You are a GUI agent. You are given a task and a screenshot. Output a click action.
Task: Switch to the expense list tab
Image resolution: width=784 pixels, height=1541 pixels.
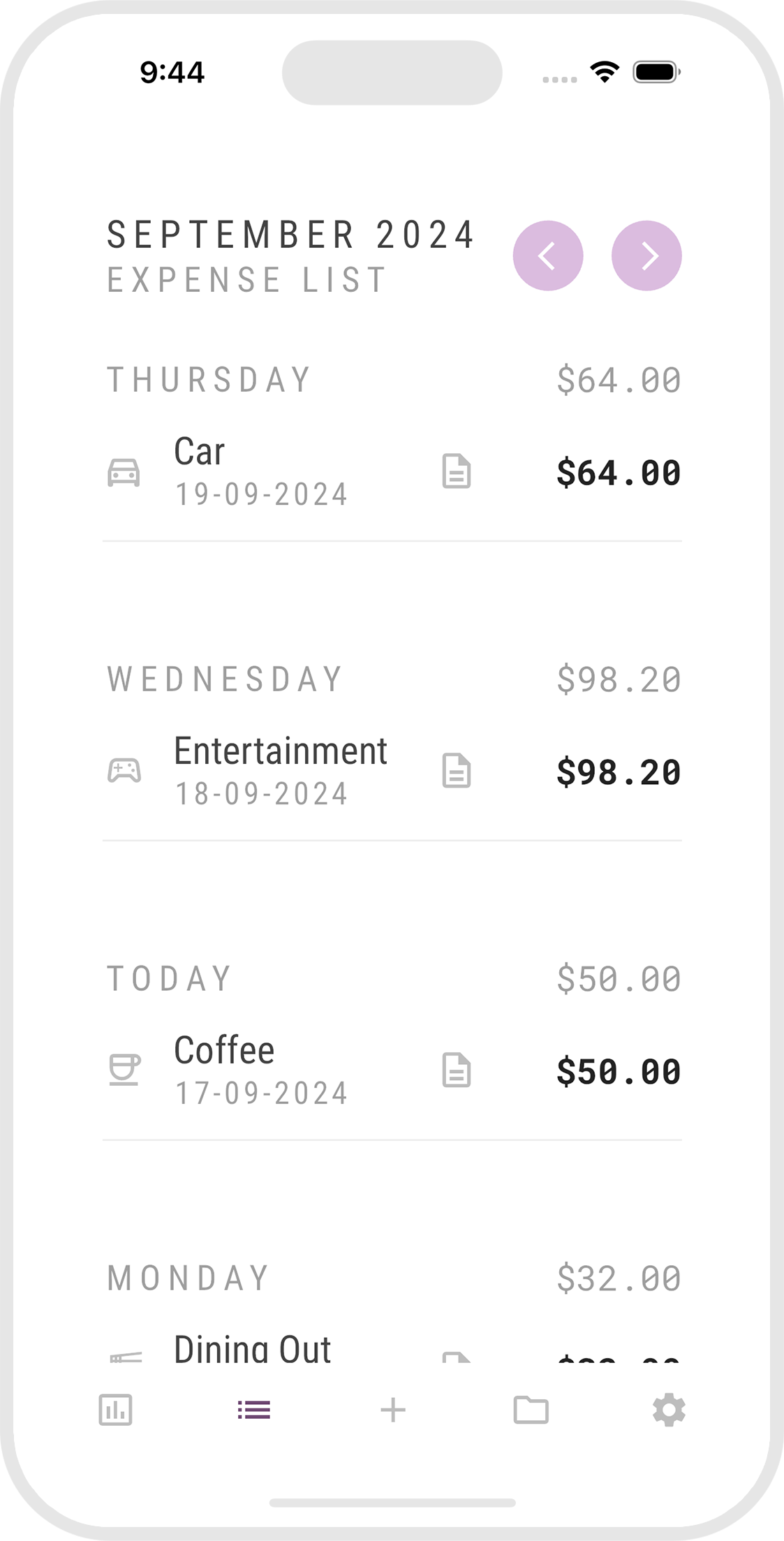point(253,1410)
